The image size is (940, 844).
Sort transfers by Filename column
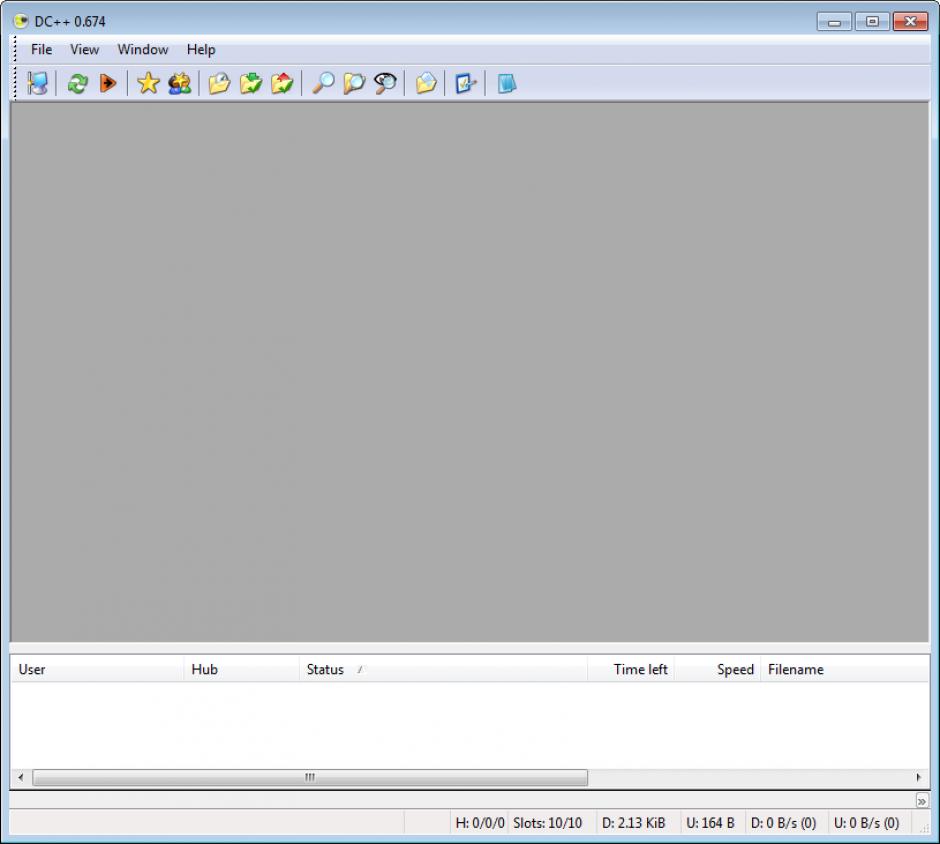coord(844,670)
